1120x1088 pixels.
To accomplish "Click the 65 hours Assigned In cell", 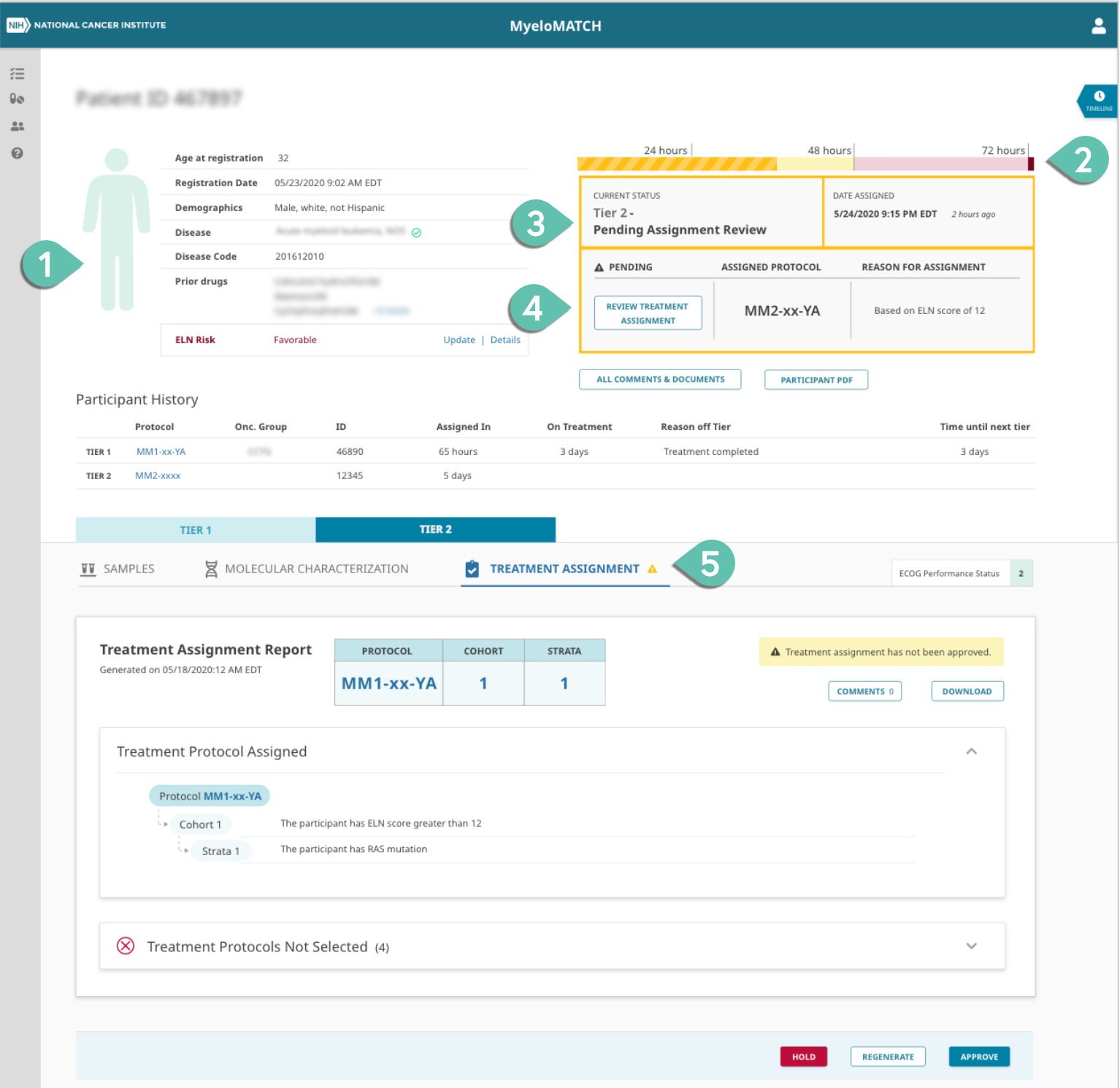I will pos(458,452).
